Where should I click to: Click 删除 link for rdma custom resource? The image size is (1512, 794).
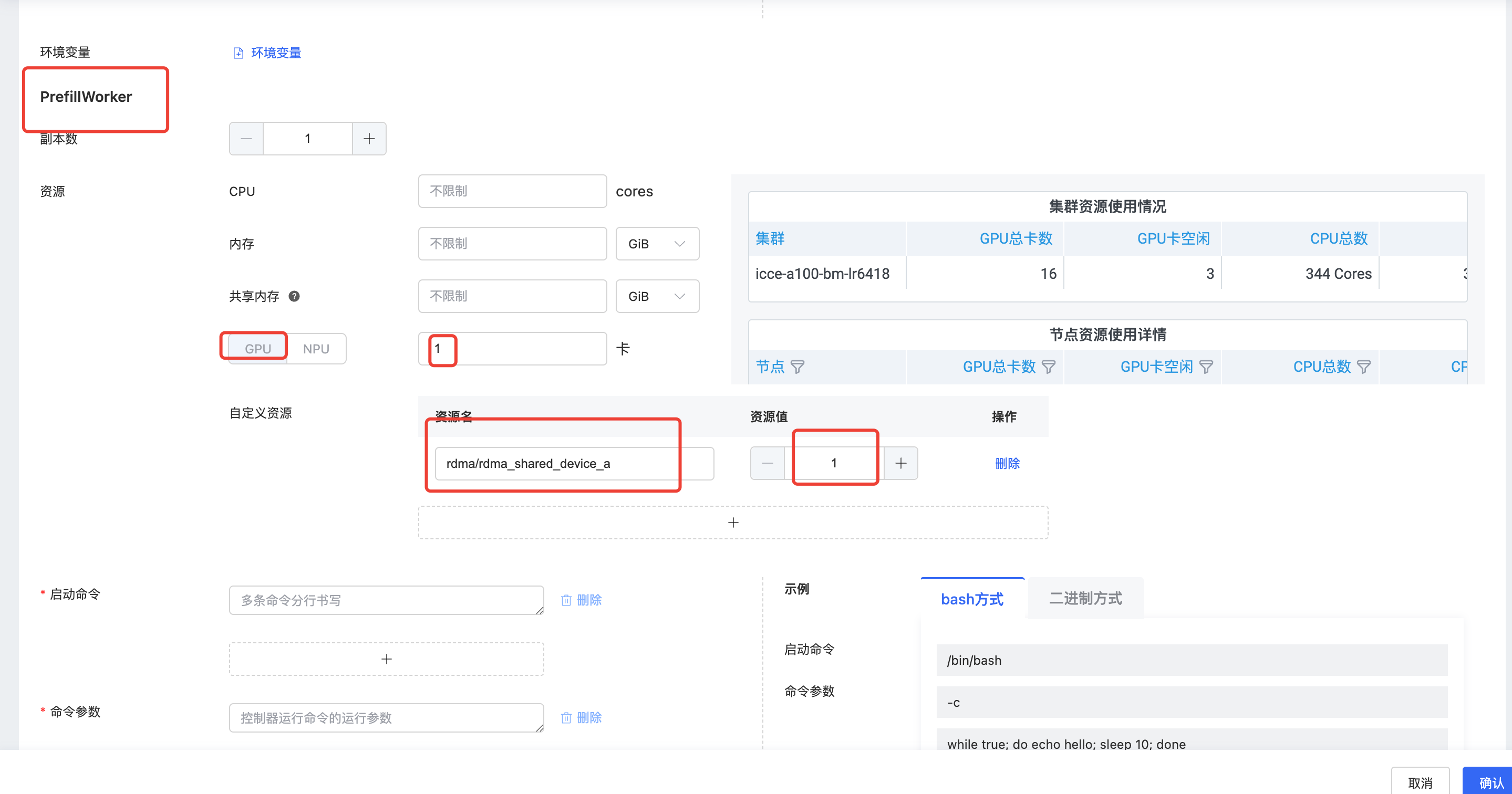1007,464
